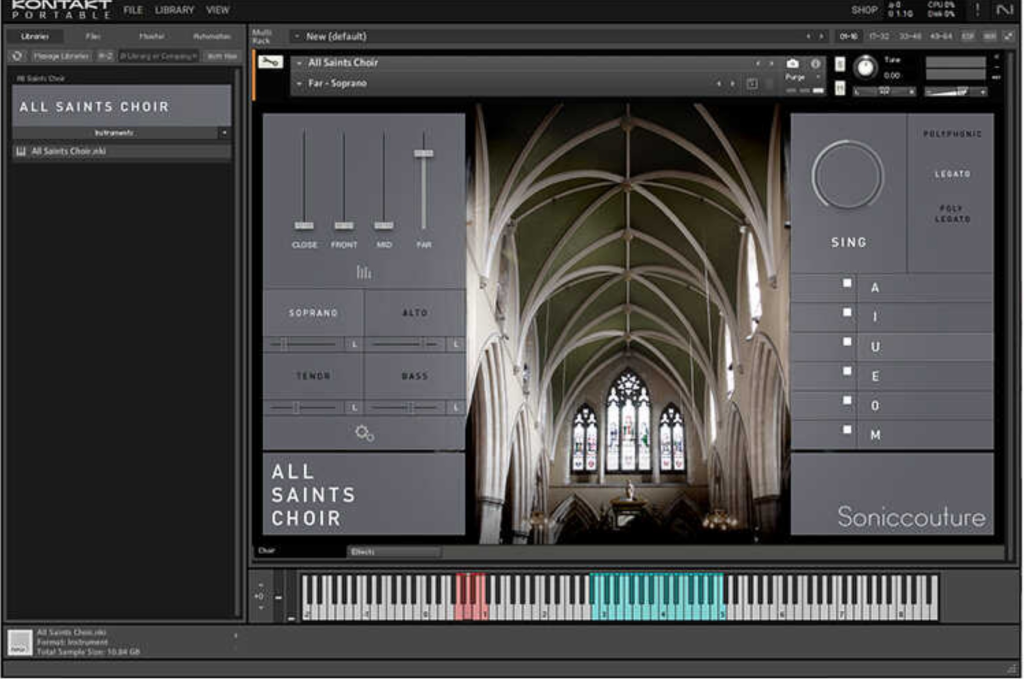This screenshot has height=679, width=1024.
Task: Switch to the Libraries tab
Action: (35, 37)
